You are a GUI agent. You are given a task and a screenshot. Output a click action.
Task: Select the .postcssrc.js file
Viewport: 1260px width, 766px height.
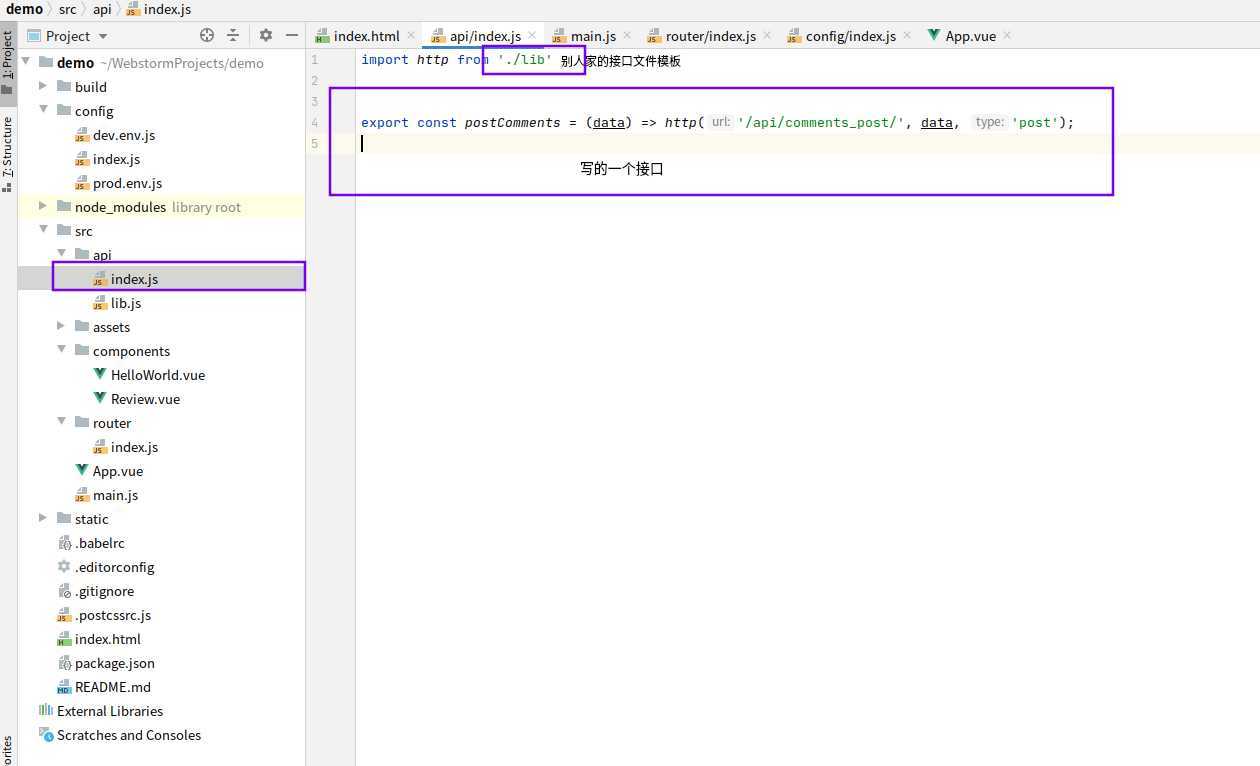pos(113,615)
